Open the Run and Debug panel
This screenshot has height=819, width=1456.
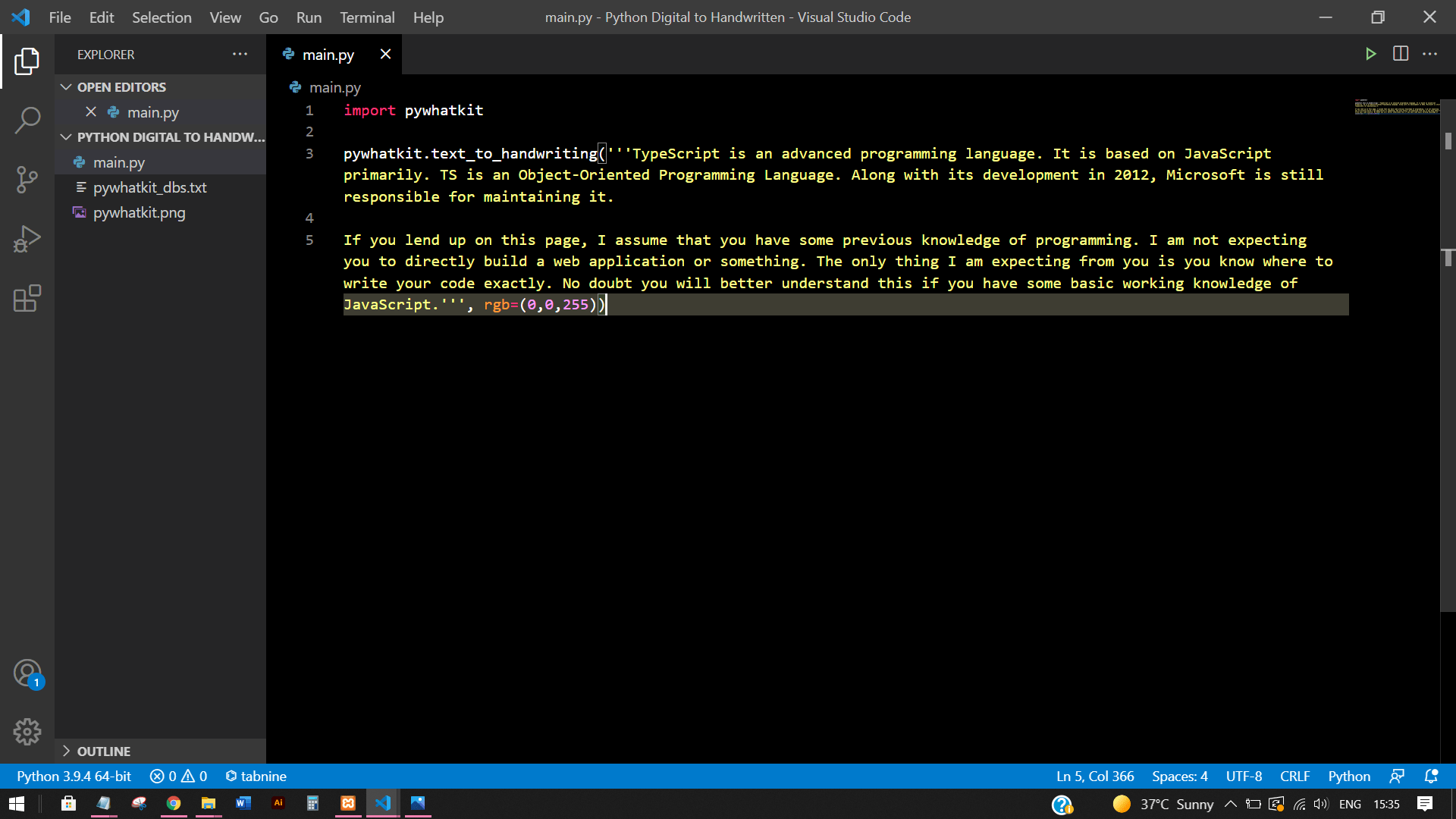click(x=27, y=239)
